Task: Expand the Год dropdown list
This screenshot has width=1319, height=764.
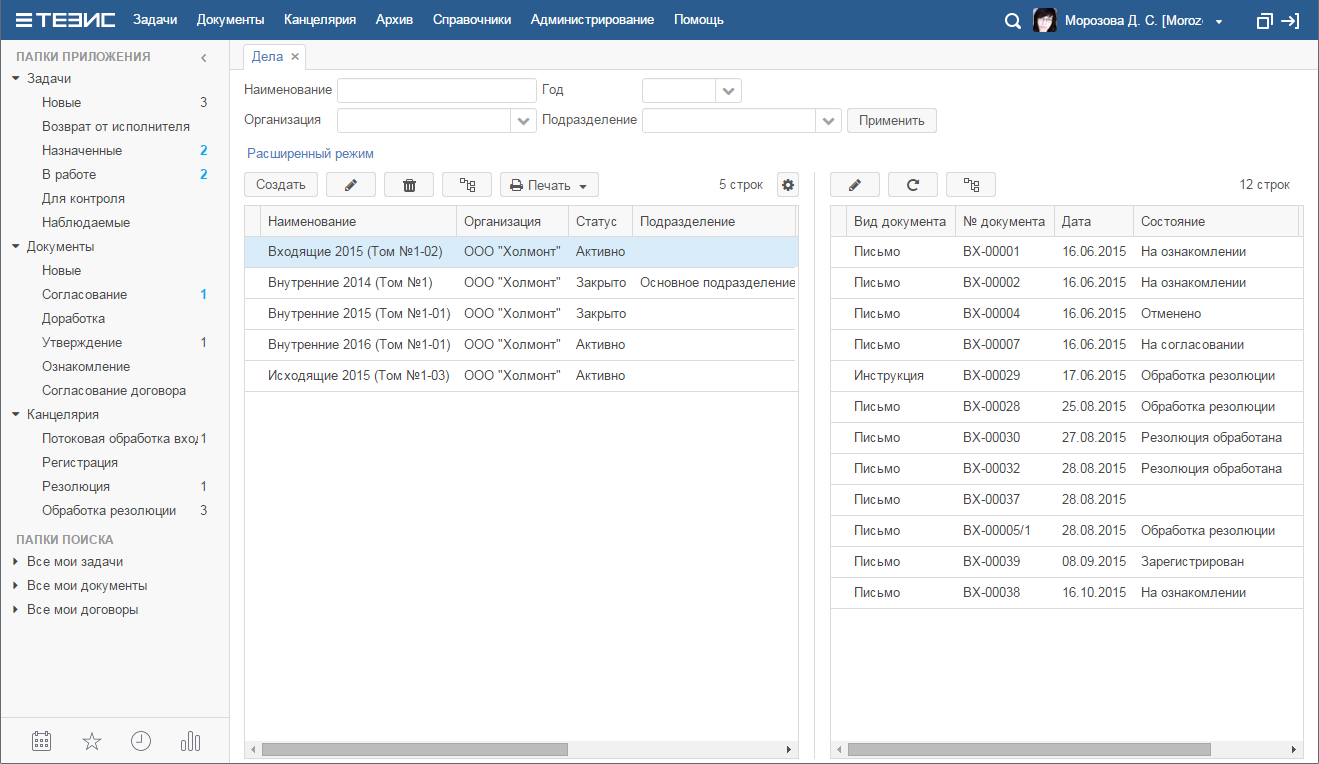Action: [x=729, y=91]
